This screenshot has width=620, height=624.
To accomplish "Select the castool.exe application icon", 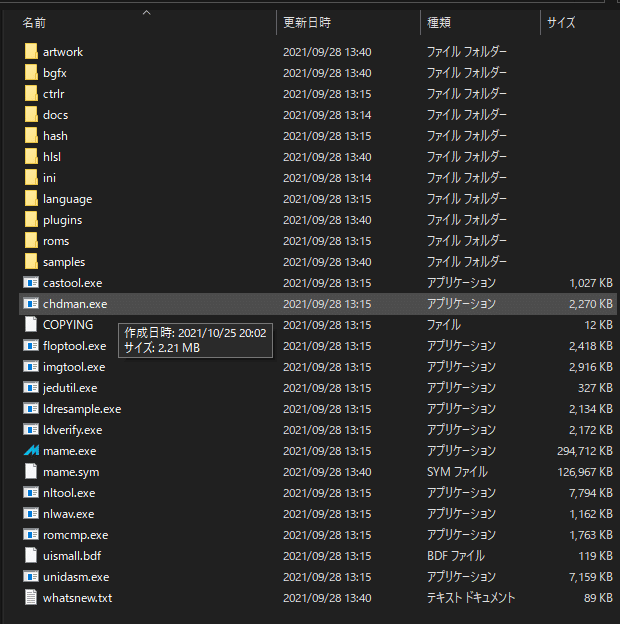I will (31, 283).
